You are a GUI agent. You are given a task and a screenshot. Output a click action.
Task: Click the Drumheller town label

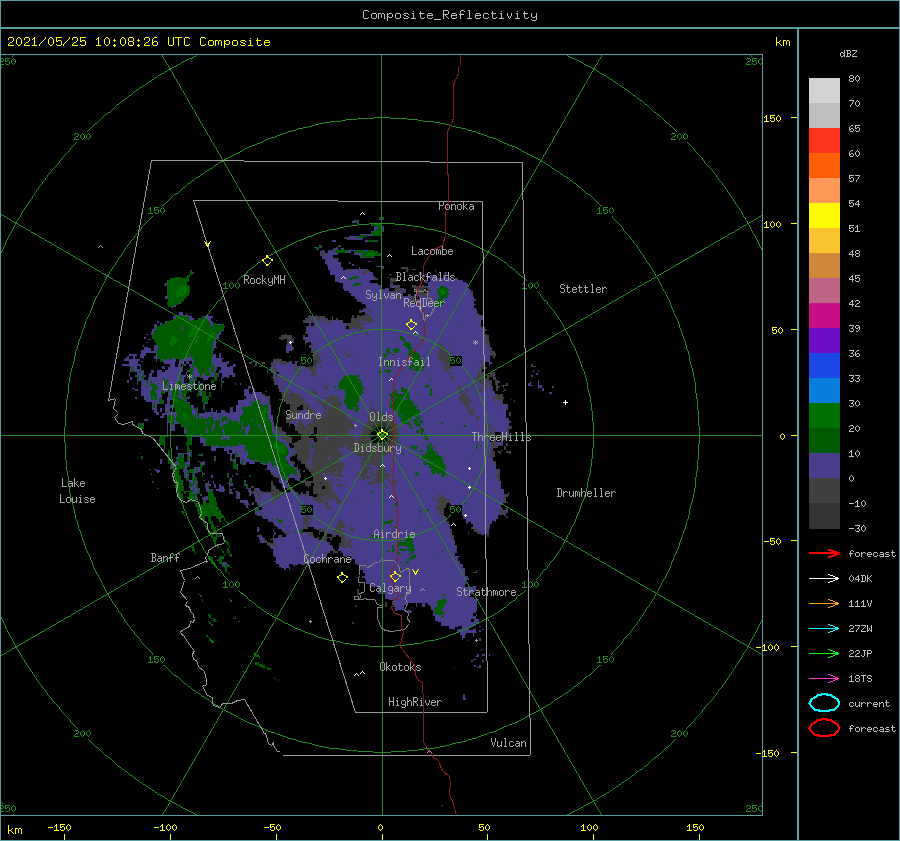coord(586,493)
